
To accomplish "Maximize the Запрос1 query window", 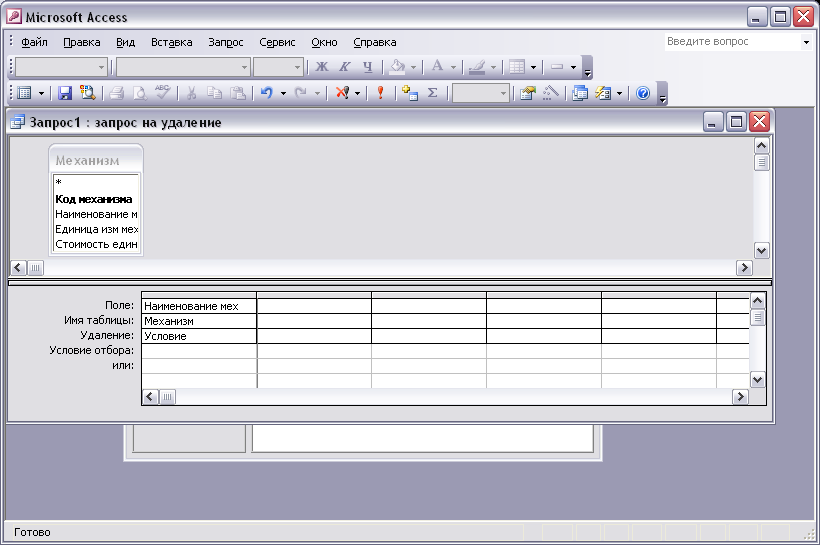I will pyautogui.click(x=736, y=122).
